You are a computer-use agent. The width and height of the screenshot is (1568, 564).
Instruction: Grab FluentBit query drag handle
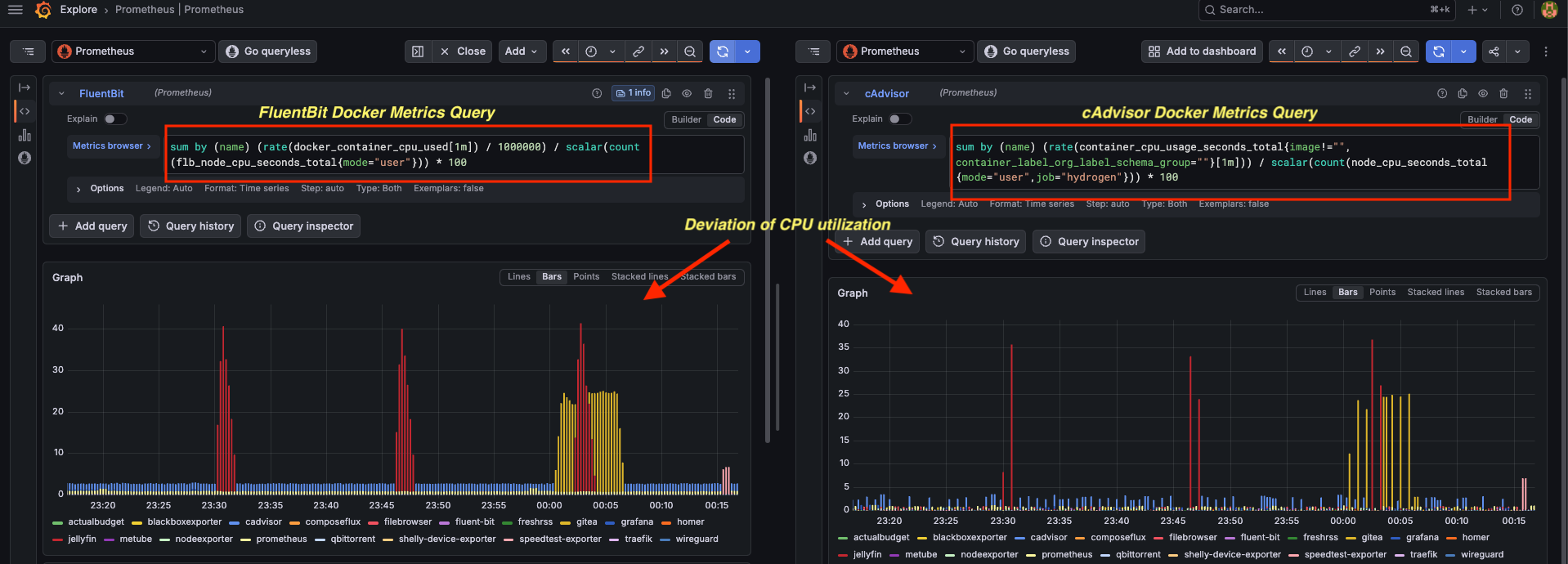732,93
